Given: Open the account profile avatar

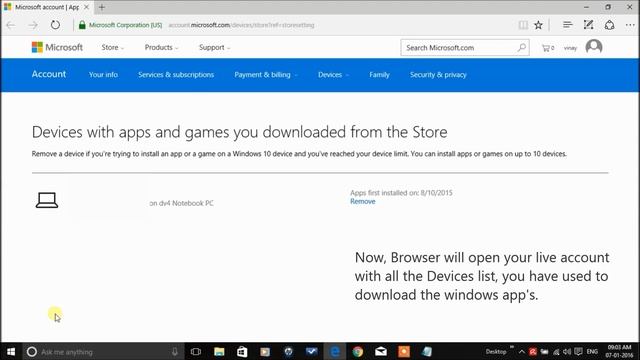Looking at the screenshot, I should (593, 47).
